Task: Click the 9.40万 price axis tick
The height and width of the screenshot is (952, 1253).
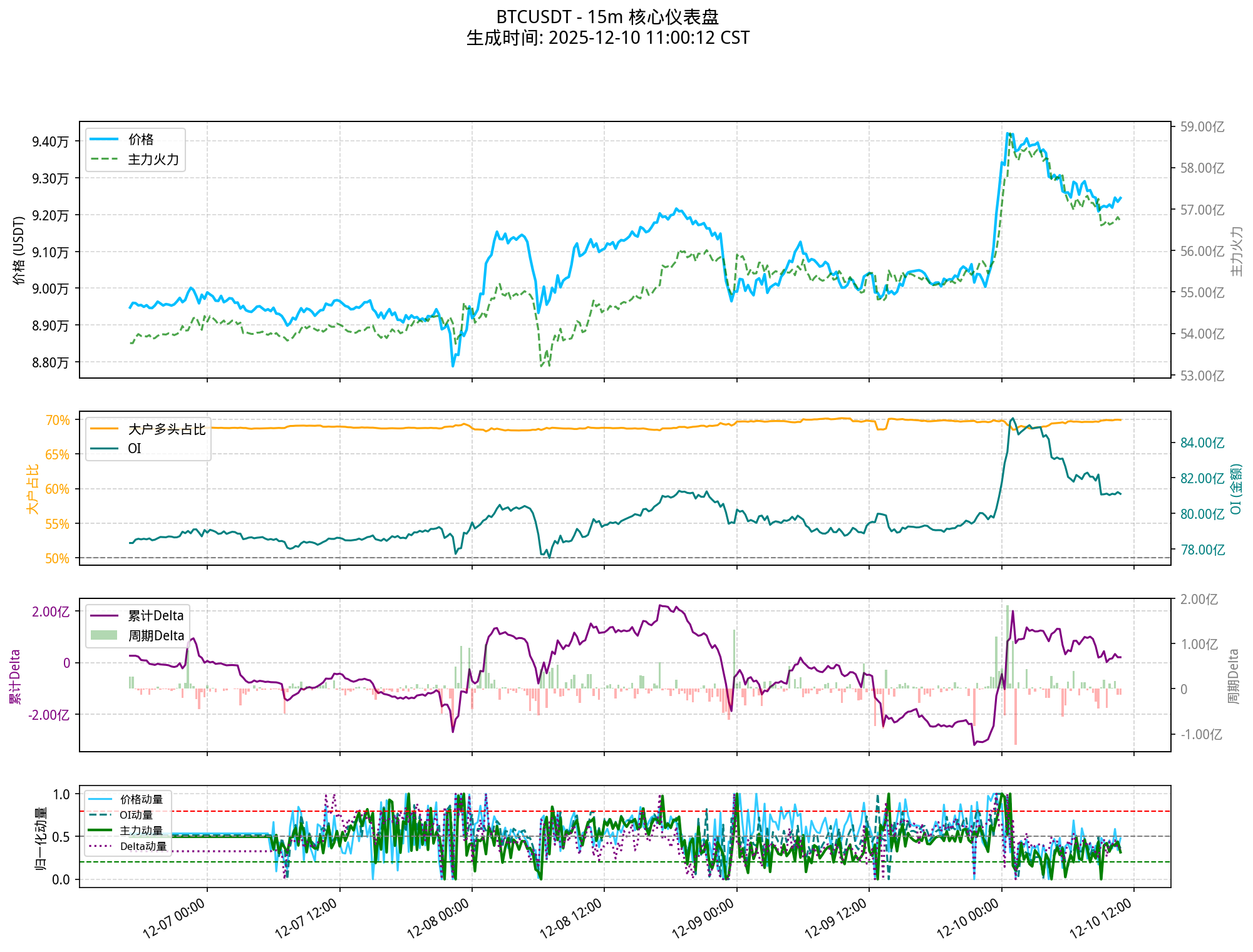Action: [50, 141]
